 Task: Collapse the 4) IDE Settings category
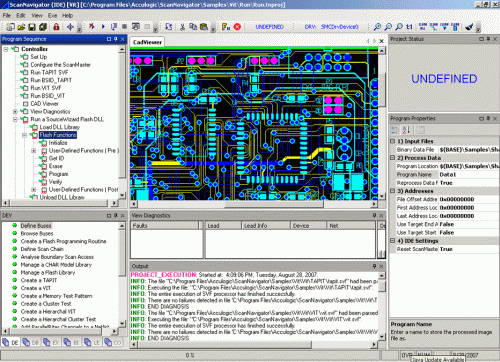pyautogui.click(x=393, y=241)
